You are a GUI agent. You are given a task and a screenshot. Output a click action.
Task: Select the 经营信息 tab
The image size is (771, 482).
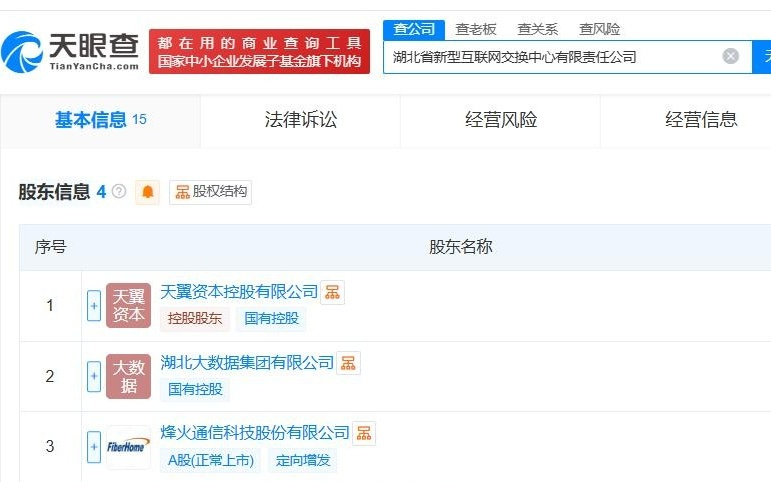(701, 120)
